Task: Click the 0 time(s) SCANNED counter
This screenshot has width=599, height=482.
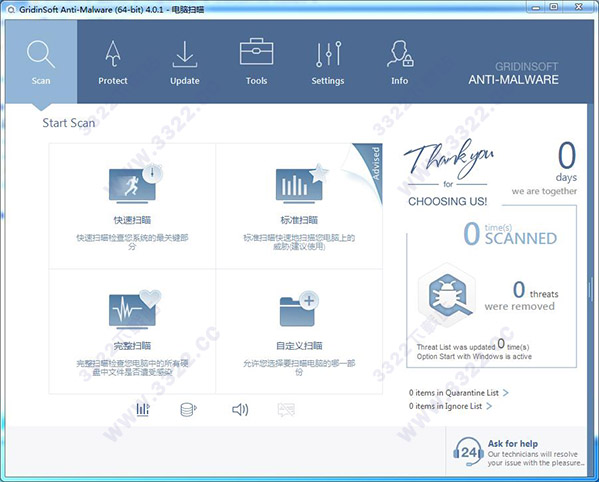Action: (510, 234)
